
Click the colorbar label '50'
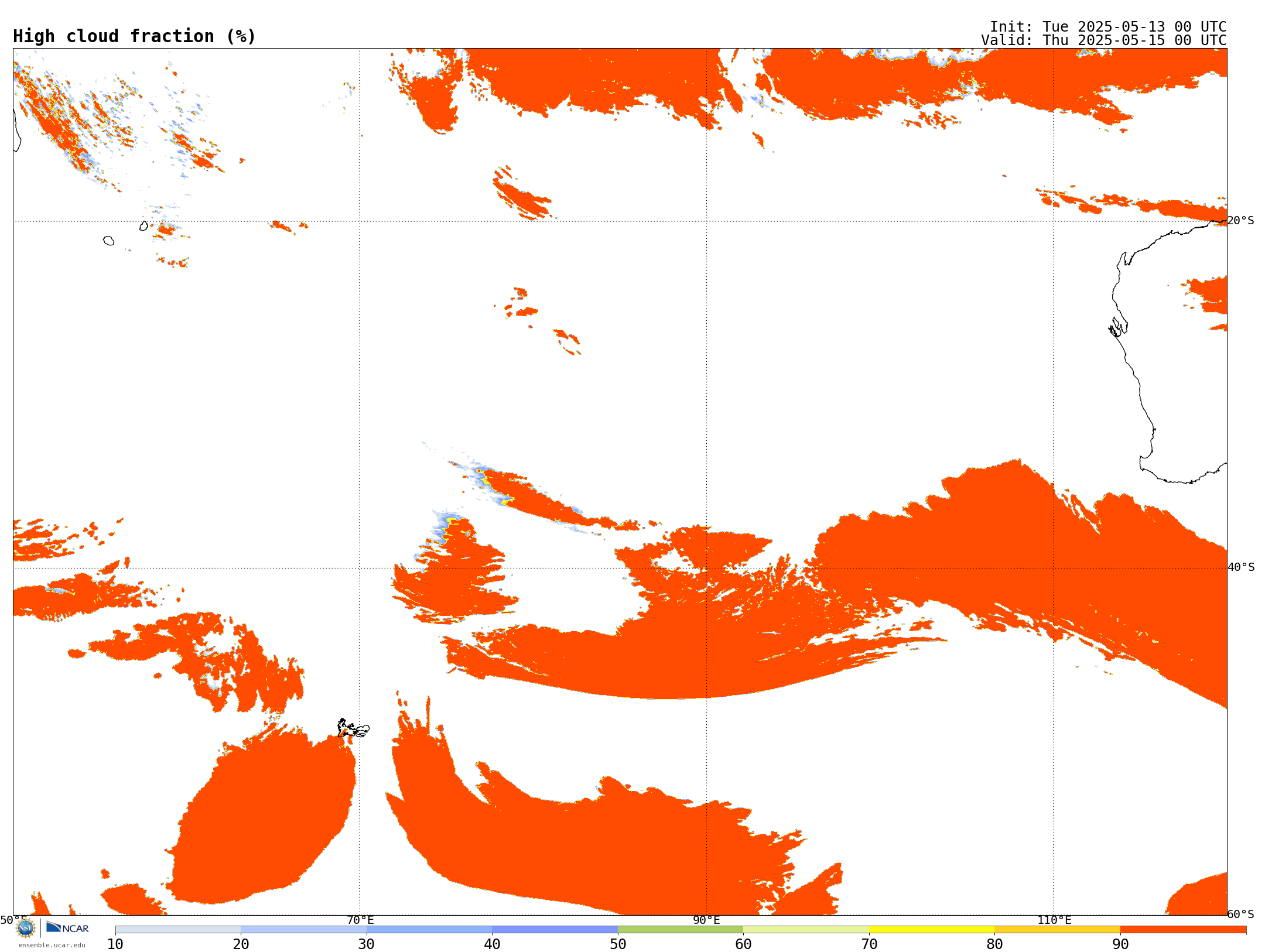[x=618, y=944]
